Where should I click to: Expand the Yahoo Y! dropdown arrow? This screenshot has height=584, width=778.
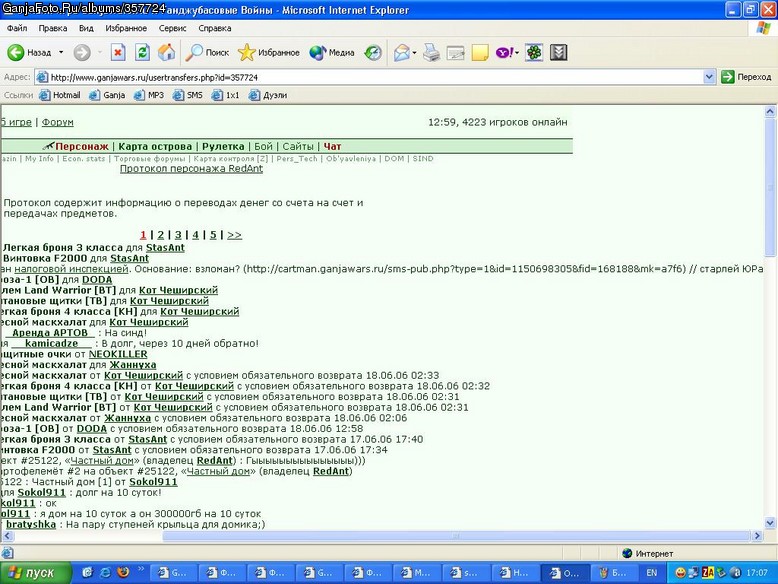[x=517, y=52]
